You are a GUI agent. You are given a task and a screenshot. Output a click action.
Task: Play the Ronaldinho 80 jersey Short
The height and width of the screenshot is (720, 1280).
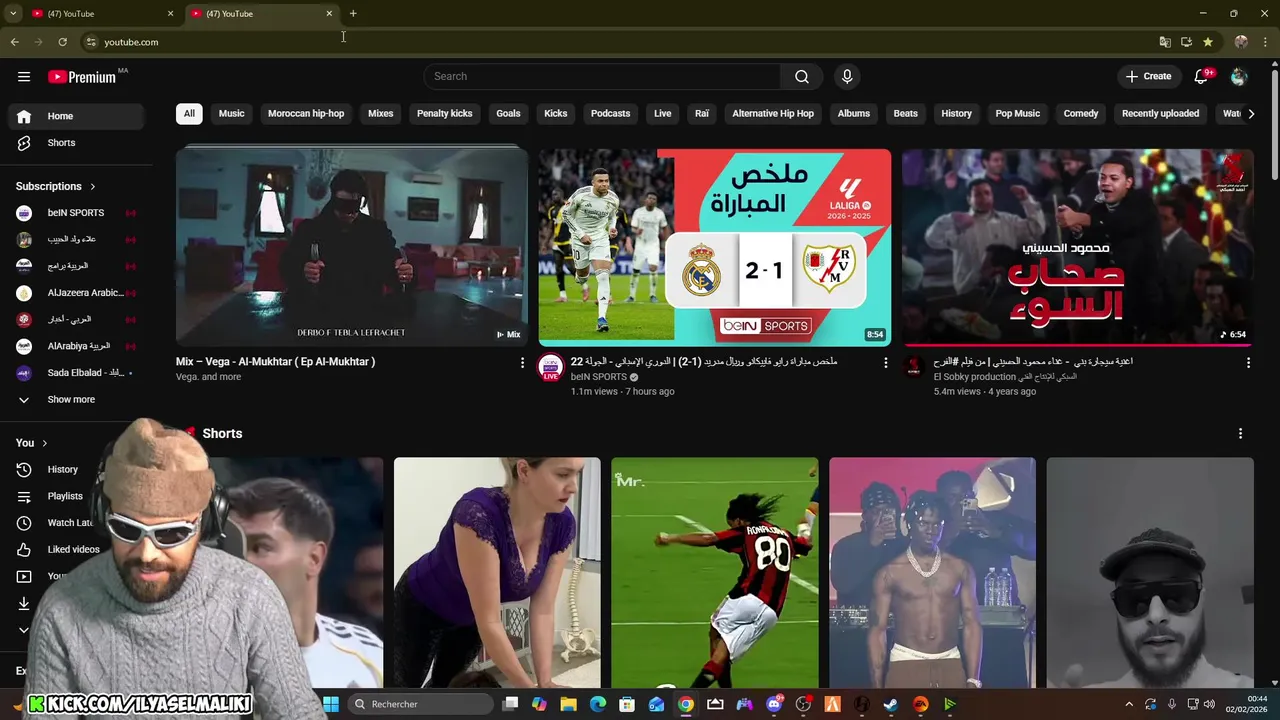[x=715, y=573]
